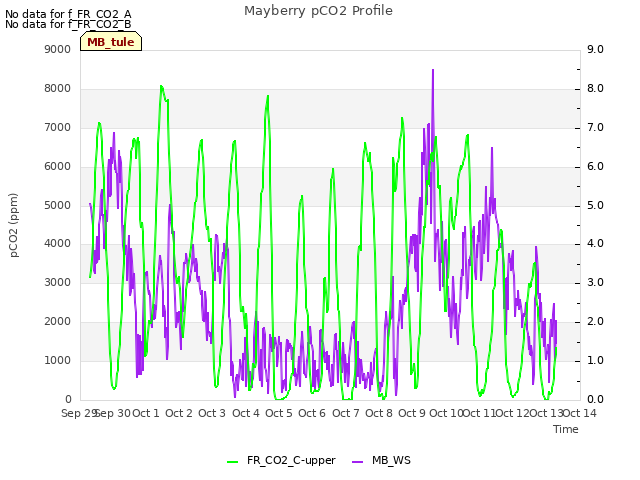This screenshot has height=480, width=640.
Task: Click the 2000 left axis tick label
Action: tap(58, 322)
